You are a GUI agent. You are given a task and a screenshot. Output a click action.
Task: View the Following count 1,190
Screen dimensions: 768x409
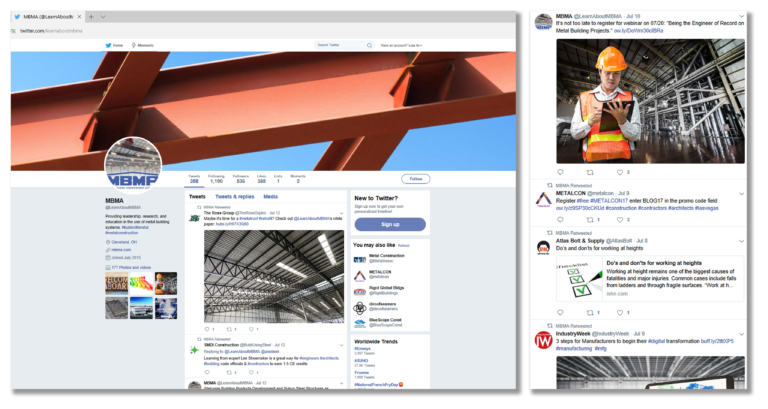pyautogui.click(x=216, y=179)
